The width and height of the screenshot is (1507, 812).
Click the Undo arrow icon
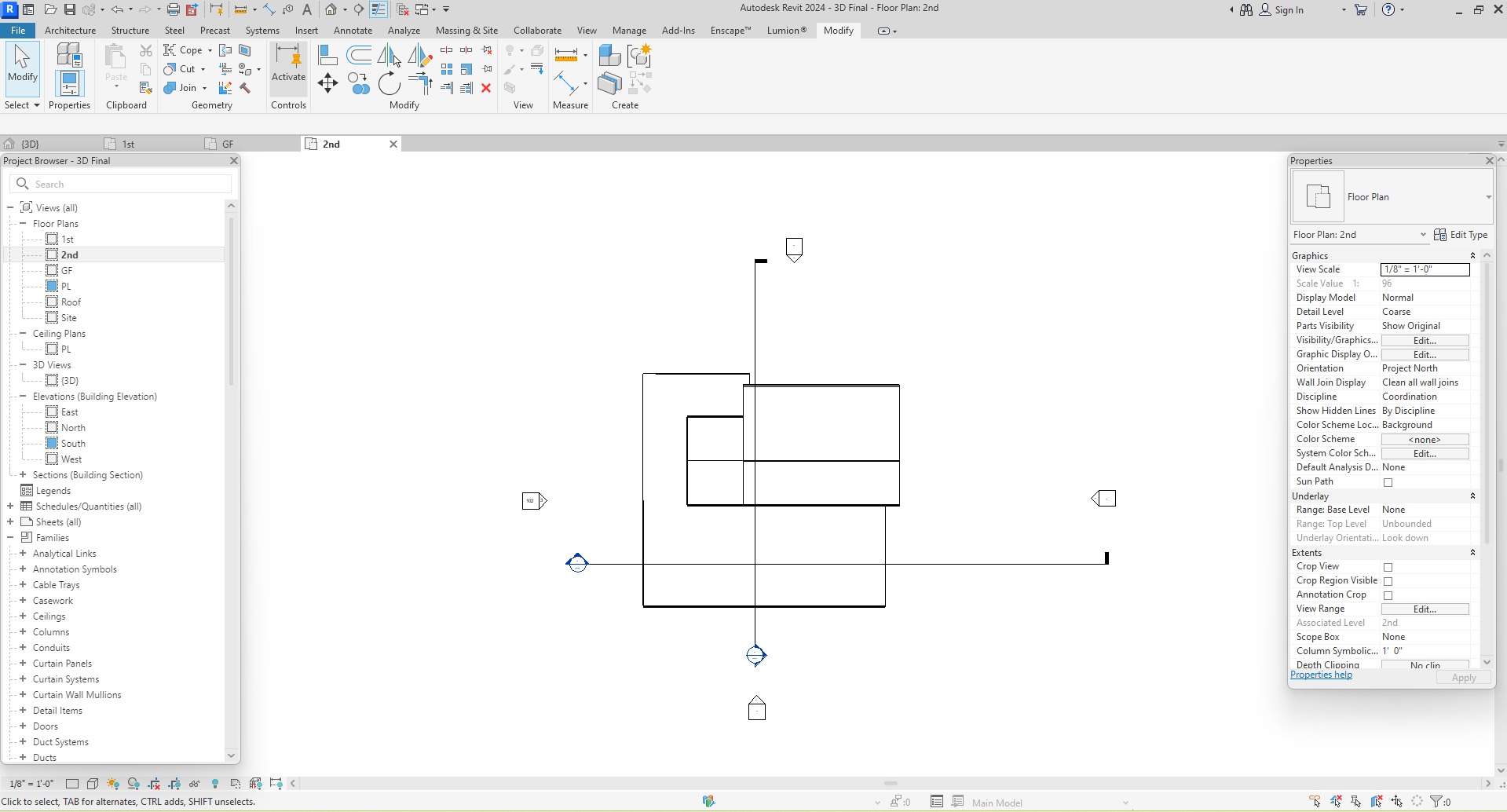point(117,9)
